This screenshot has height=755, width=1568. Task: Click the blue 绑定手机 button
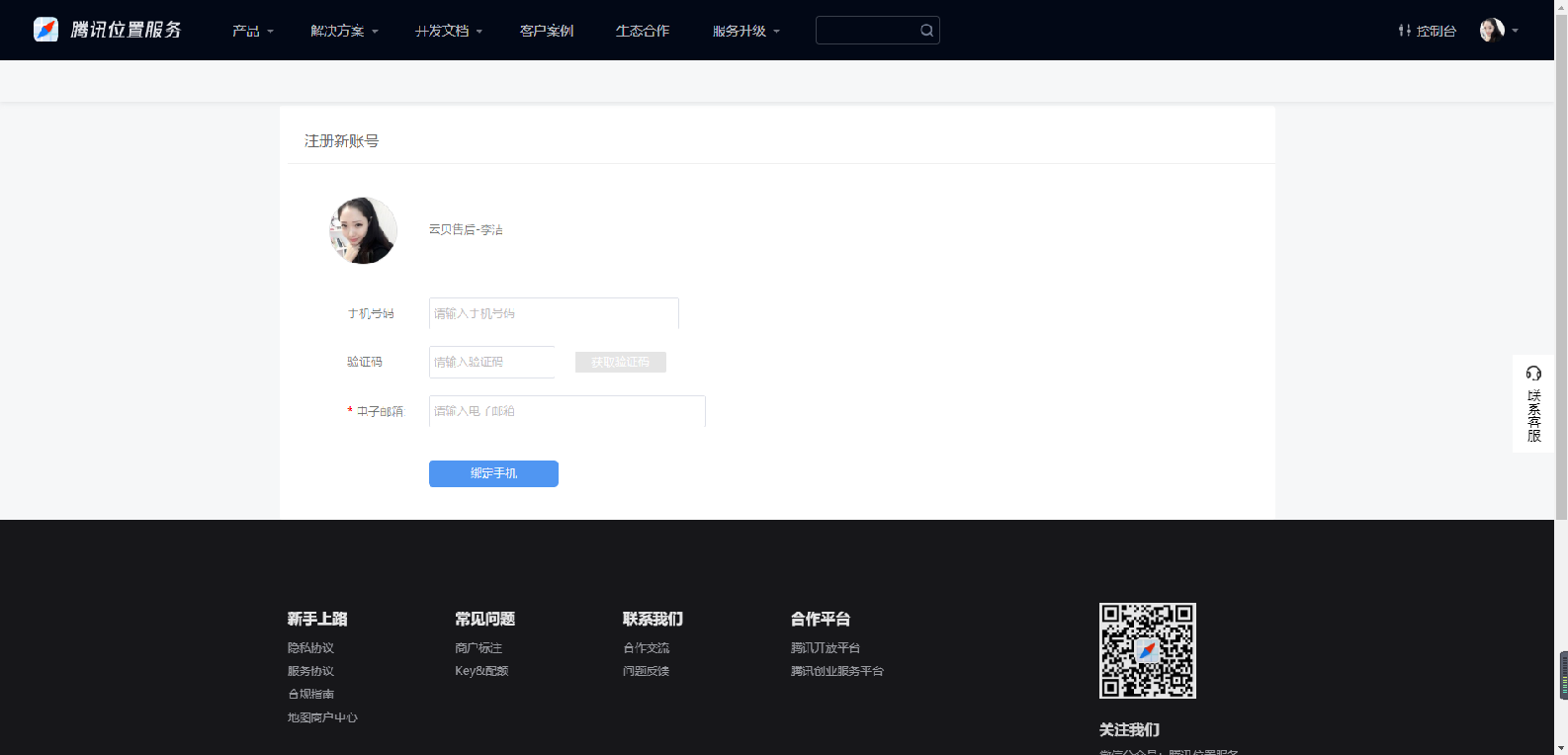(493, 473)
